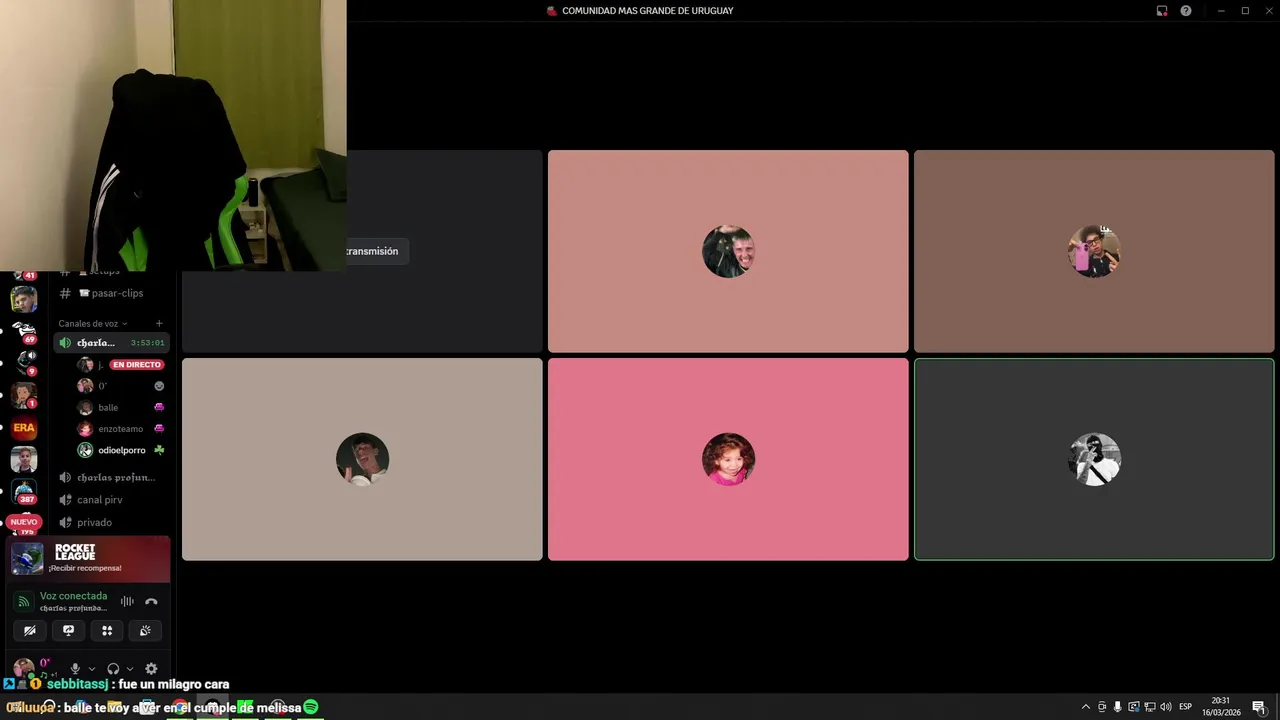The image size is (1280, 720).
Task: Open voice noise suppression waveform icon
Action: point(127,601)
